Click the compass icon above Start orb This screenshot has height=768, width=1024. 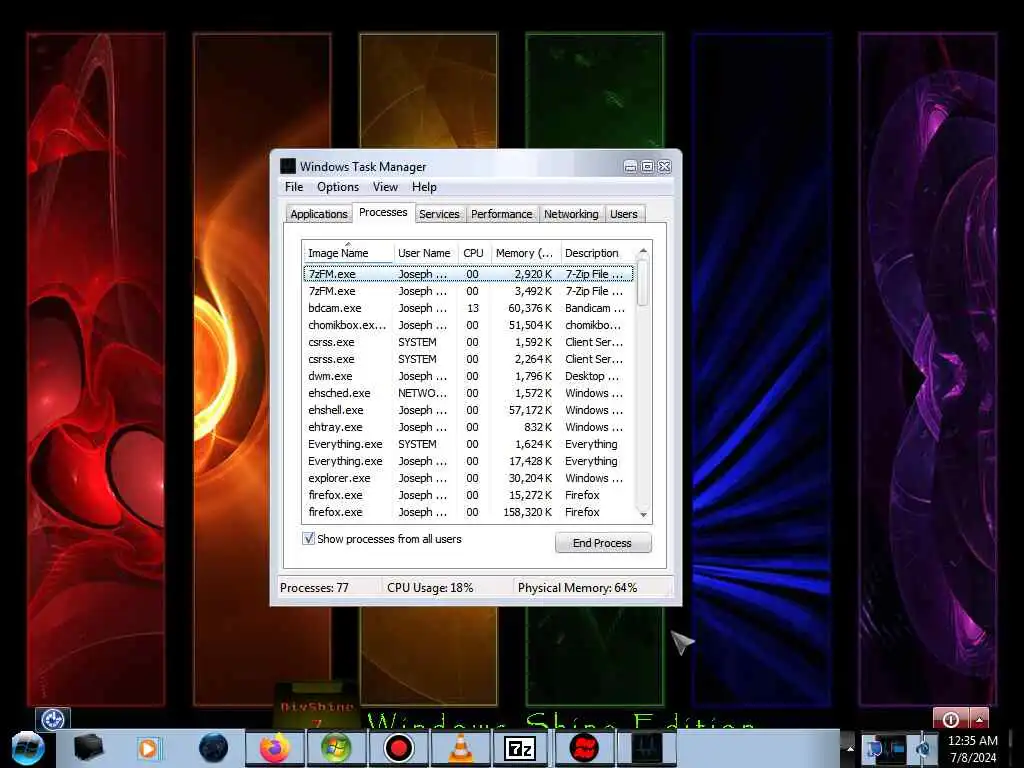click(x=52, y=719)
